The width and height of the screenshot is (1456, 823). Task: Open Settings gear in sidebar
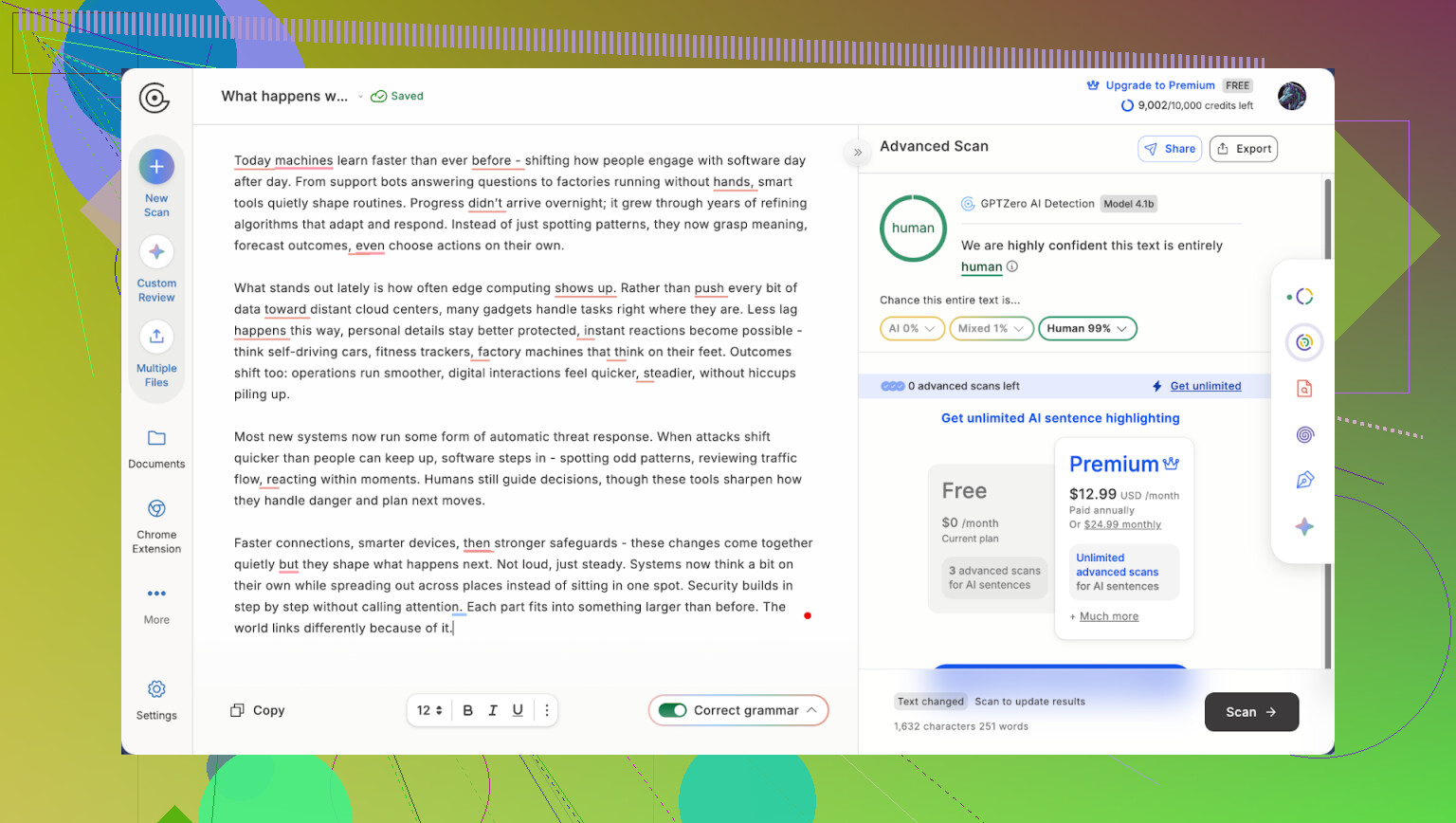[x=156, y=689]
